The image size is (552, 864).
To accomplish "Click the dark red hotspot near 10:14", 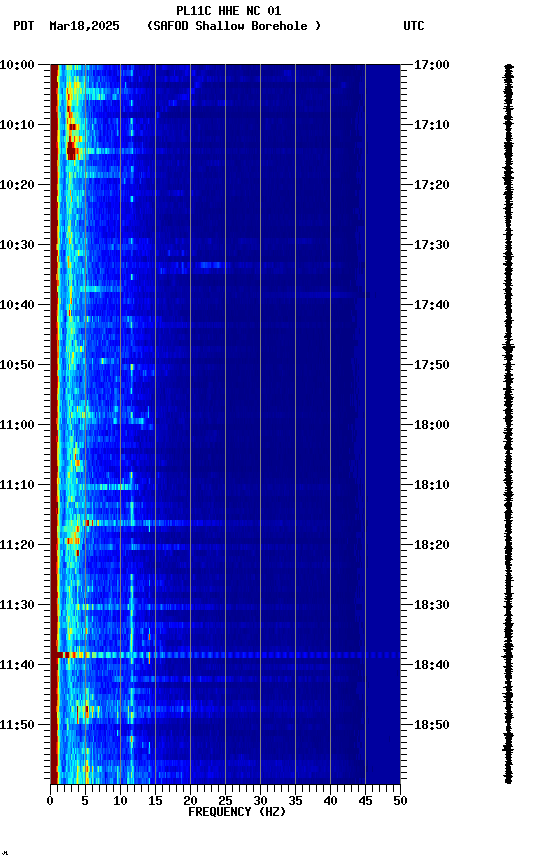I will (72, 150).
